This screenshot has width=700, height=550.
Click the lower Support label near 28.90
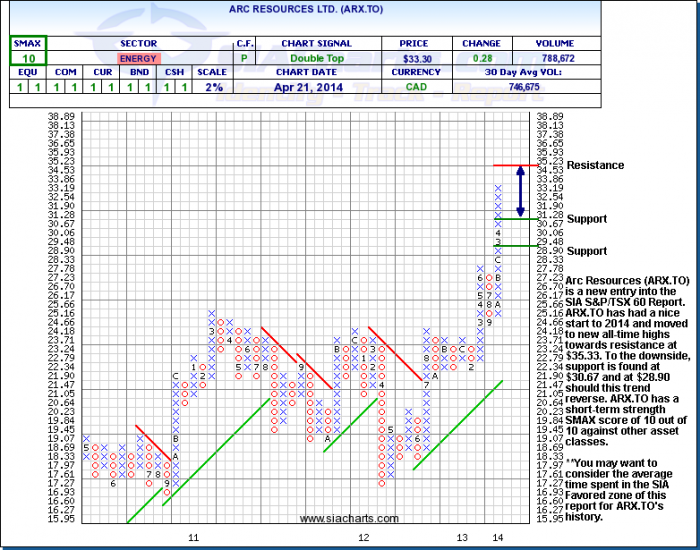point(586,250)
